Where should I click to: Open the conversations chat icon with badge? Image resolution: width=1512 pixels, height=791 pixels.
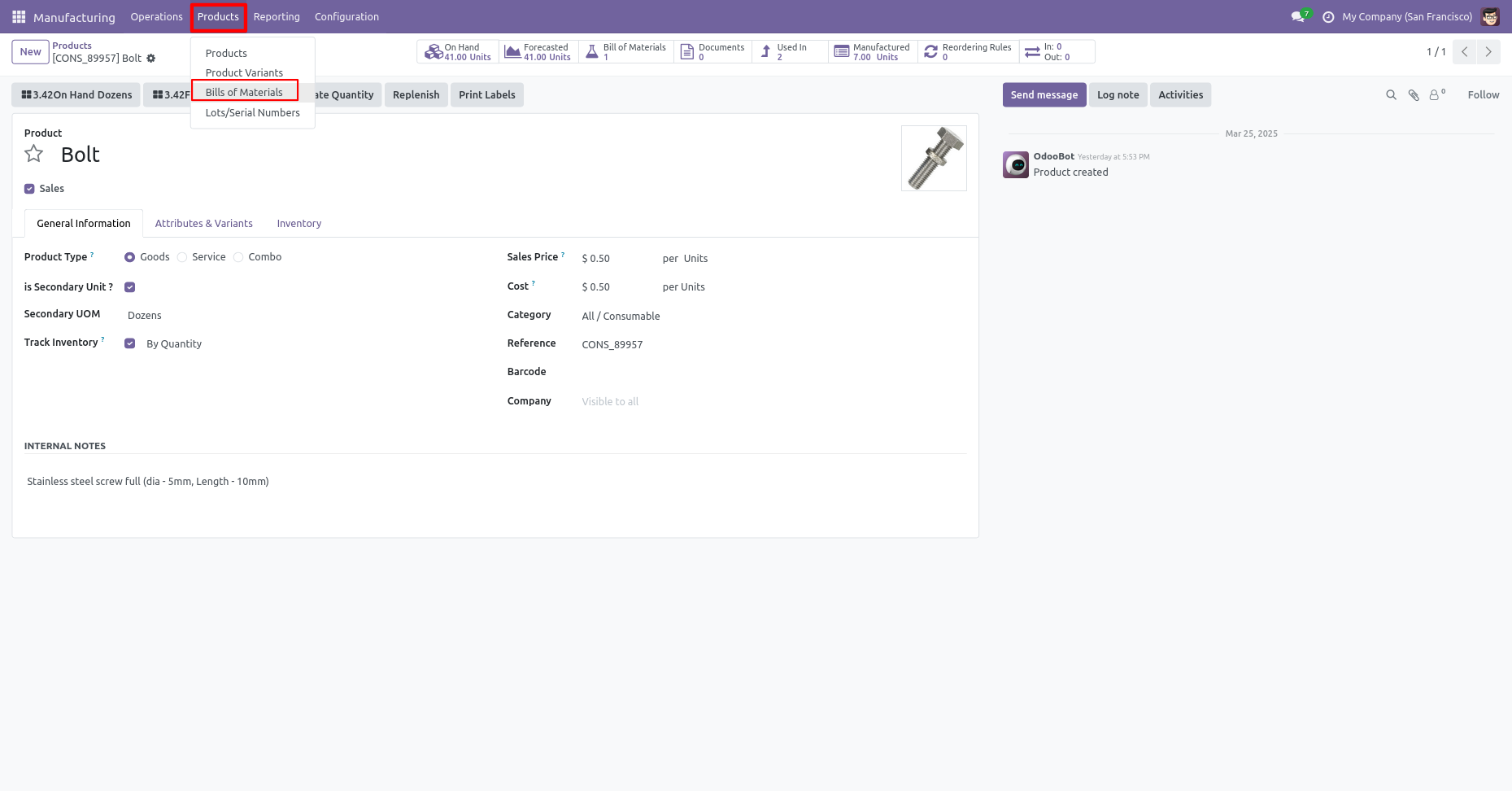[x=1300, y=16]
